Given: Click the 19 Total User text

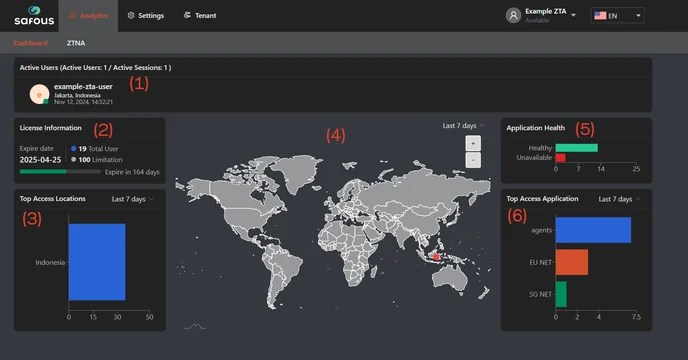Looking at the screenshot, I should click(98, 149).
